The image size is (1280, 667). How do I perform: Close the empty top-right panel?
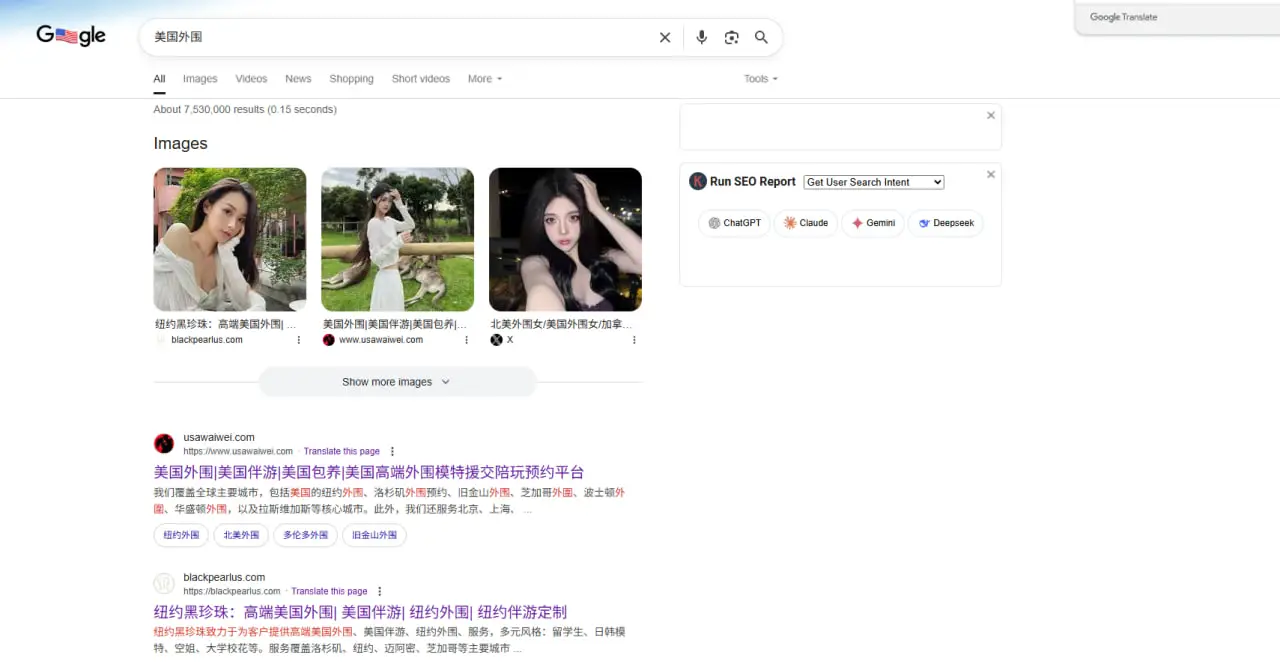[991, 115]
